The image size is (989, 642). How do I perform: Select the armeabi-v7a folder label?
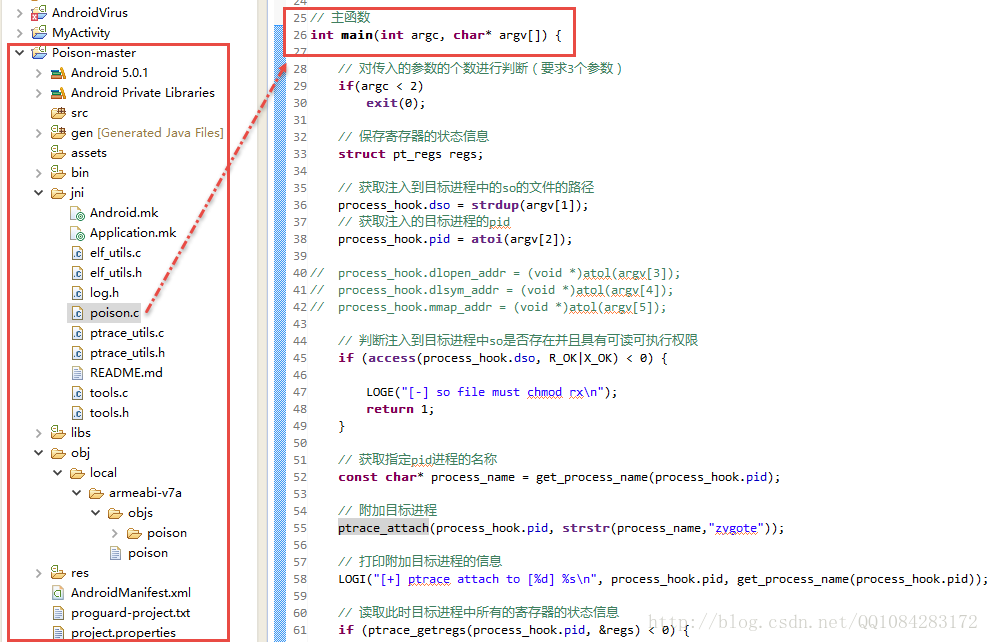coord(145,493)
